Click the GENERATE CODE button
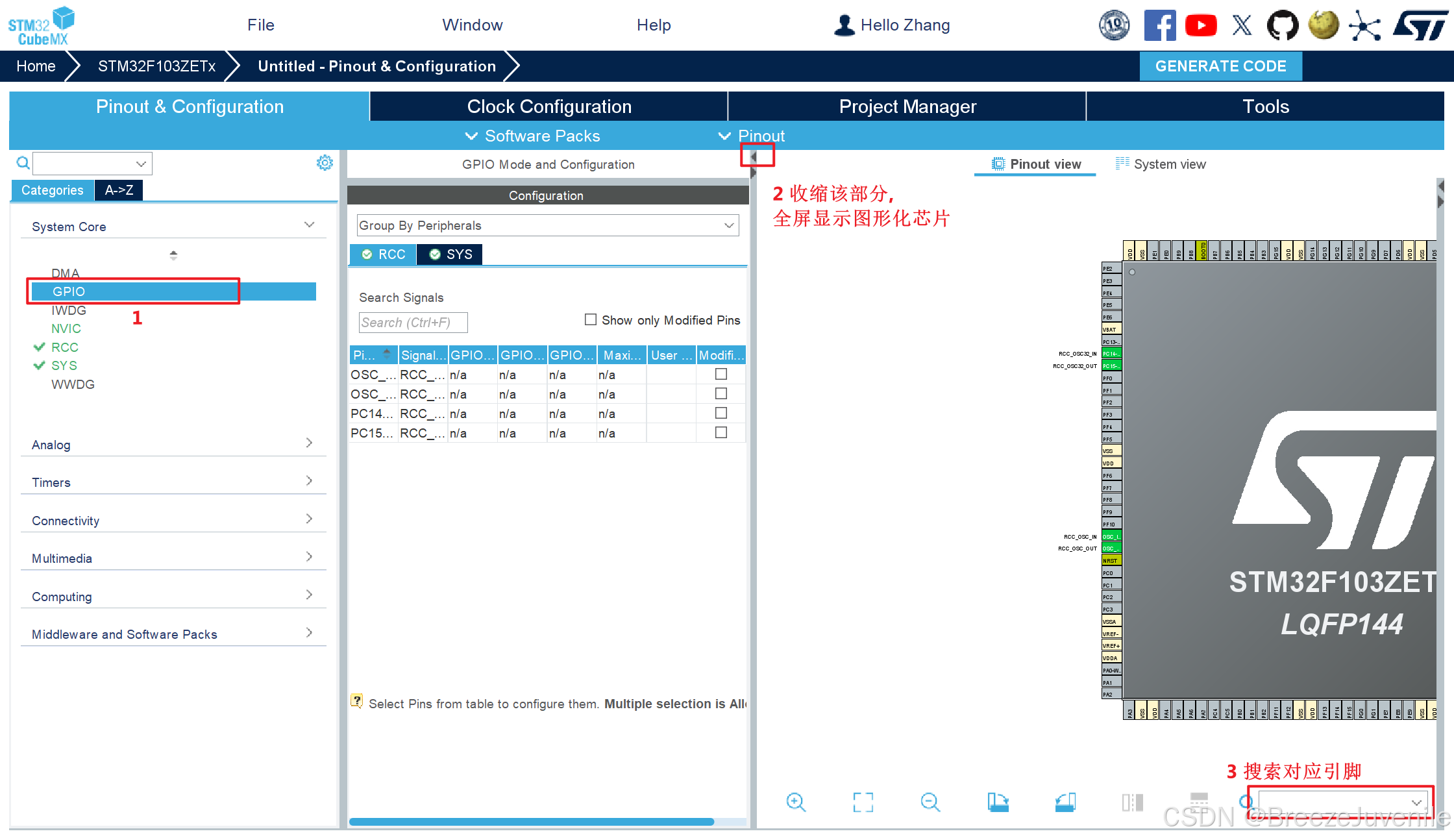This screenshot has width=1454, height=840. pyautogui.click(x=1220, y=66)
